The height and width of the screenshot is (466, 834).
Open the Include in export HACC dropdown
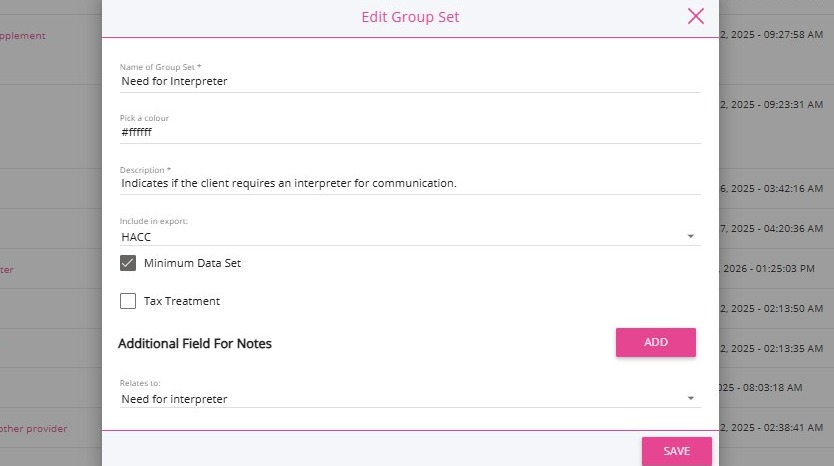coord(400,236)
